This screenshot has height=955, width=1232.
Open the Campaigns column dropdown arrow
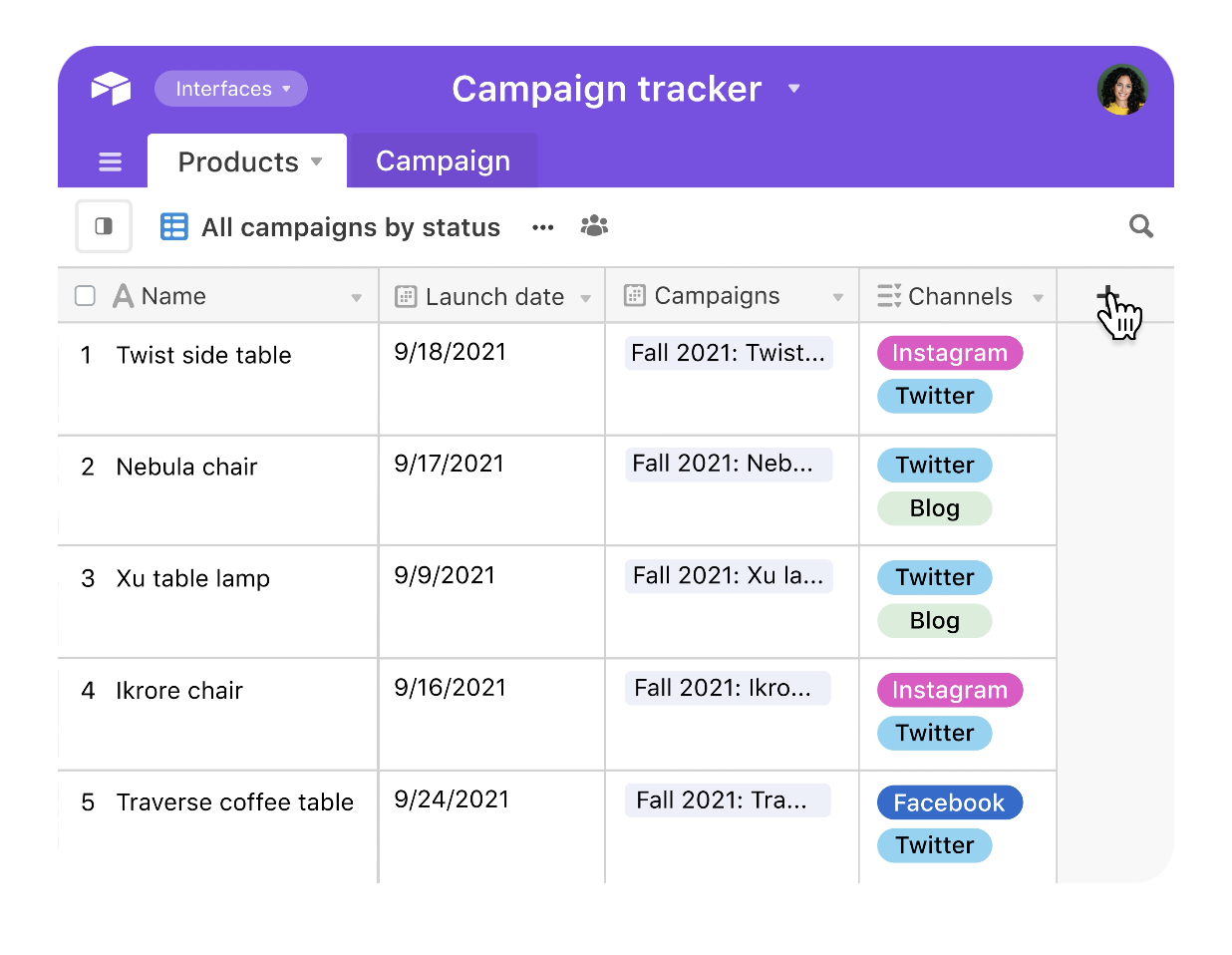coord(838,297)
